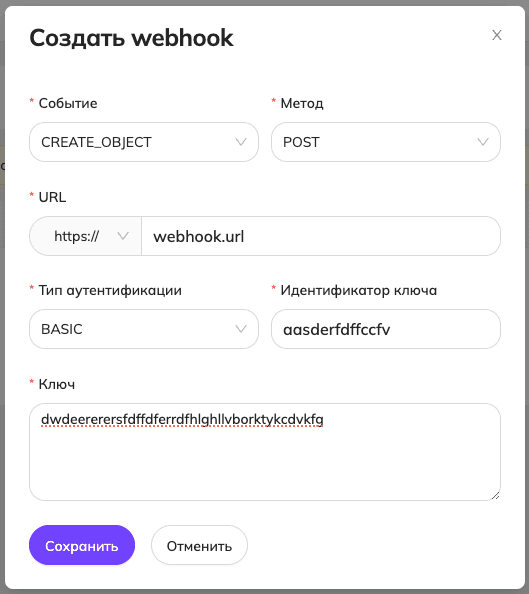
Task: Click the Сохранить button
Action: click(x=82, y=545)
